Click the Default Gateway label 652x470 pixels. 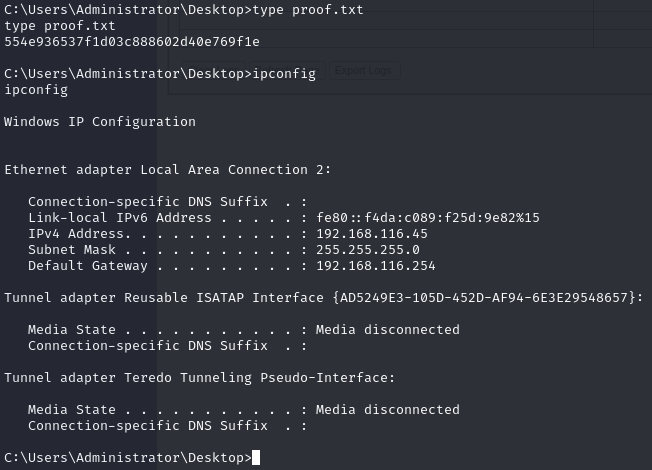coord(88,266)
